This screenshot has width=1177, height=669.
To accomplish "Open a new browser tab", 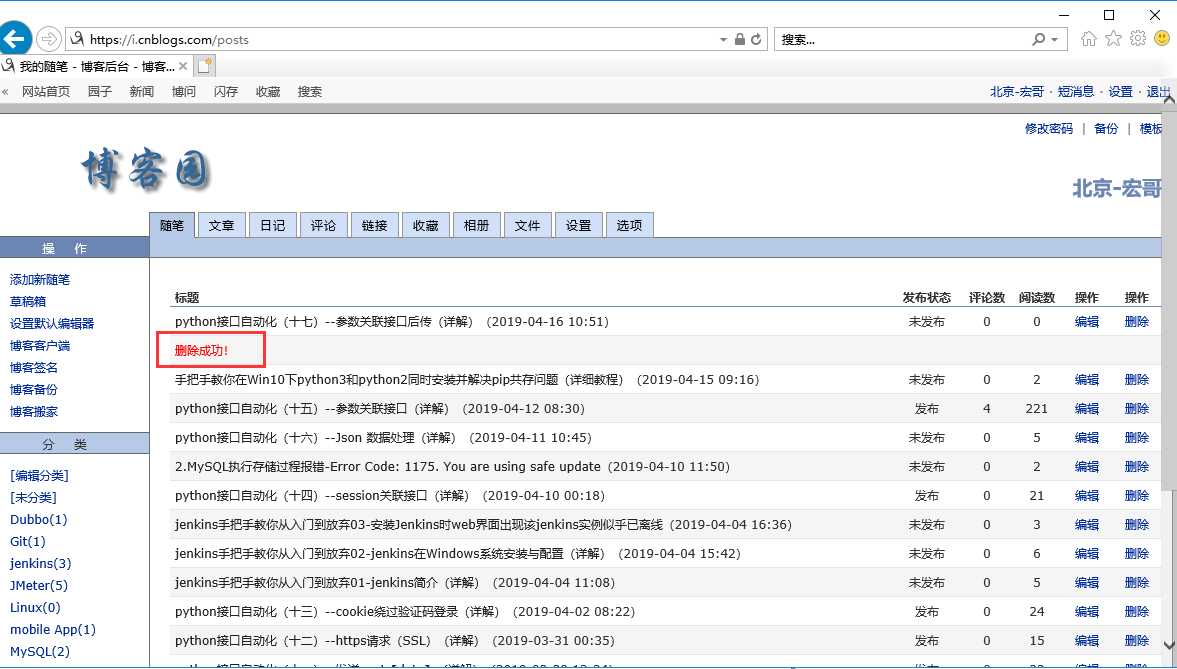I will (x=205, y=66).
